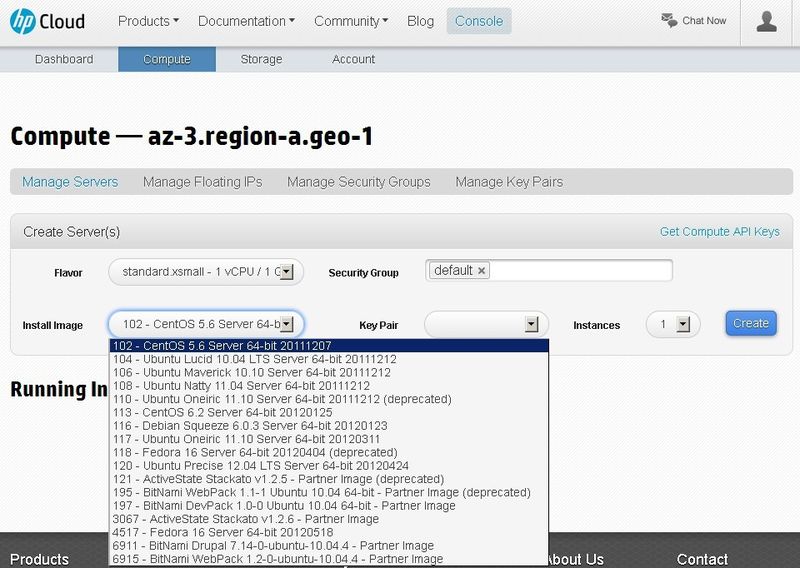
Task: Open the user account avatar icon
Action: 766,22
